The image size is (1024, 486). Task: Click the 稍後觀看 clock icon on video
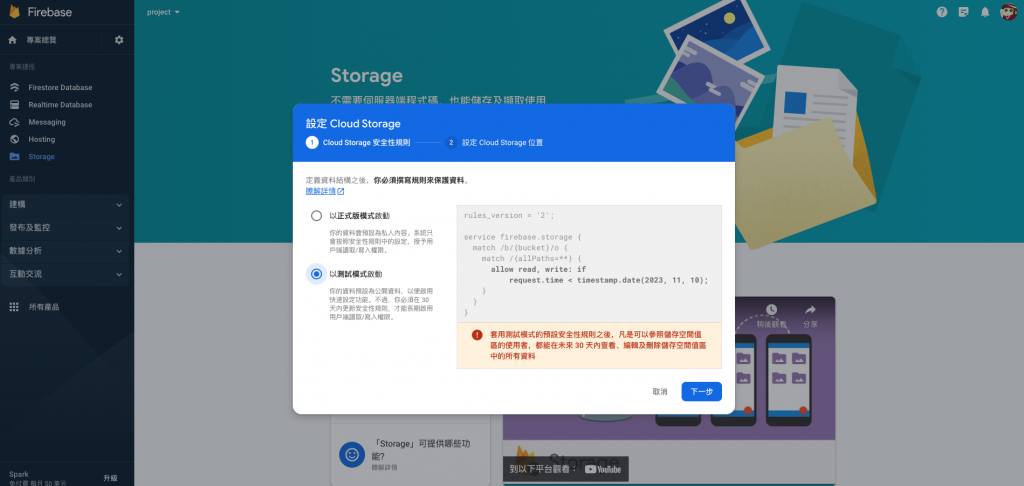[771, 310]
